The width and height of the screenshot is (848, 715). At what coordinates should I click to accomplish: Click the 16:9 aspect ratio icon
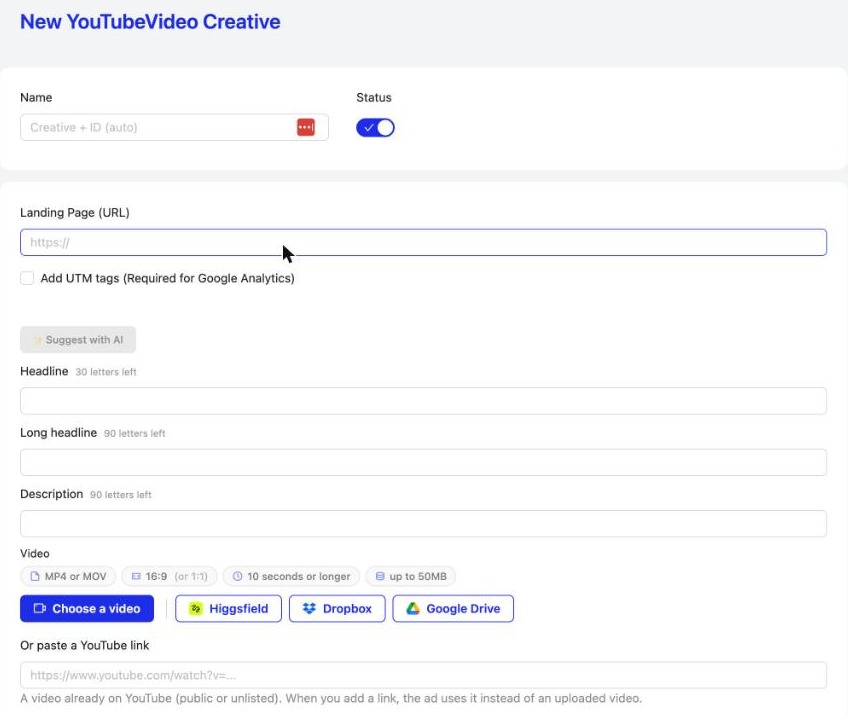click(136, 576)
